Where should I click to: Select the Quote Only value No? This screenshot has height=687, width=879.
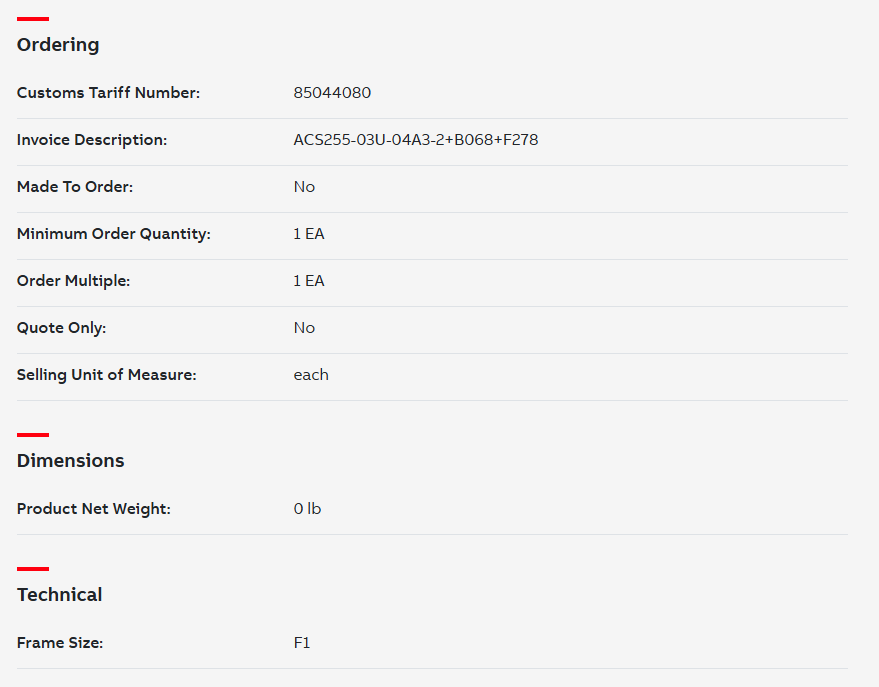point(304,328)
